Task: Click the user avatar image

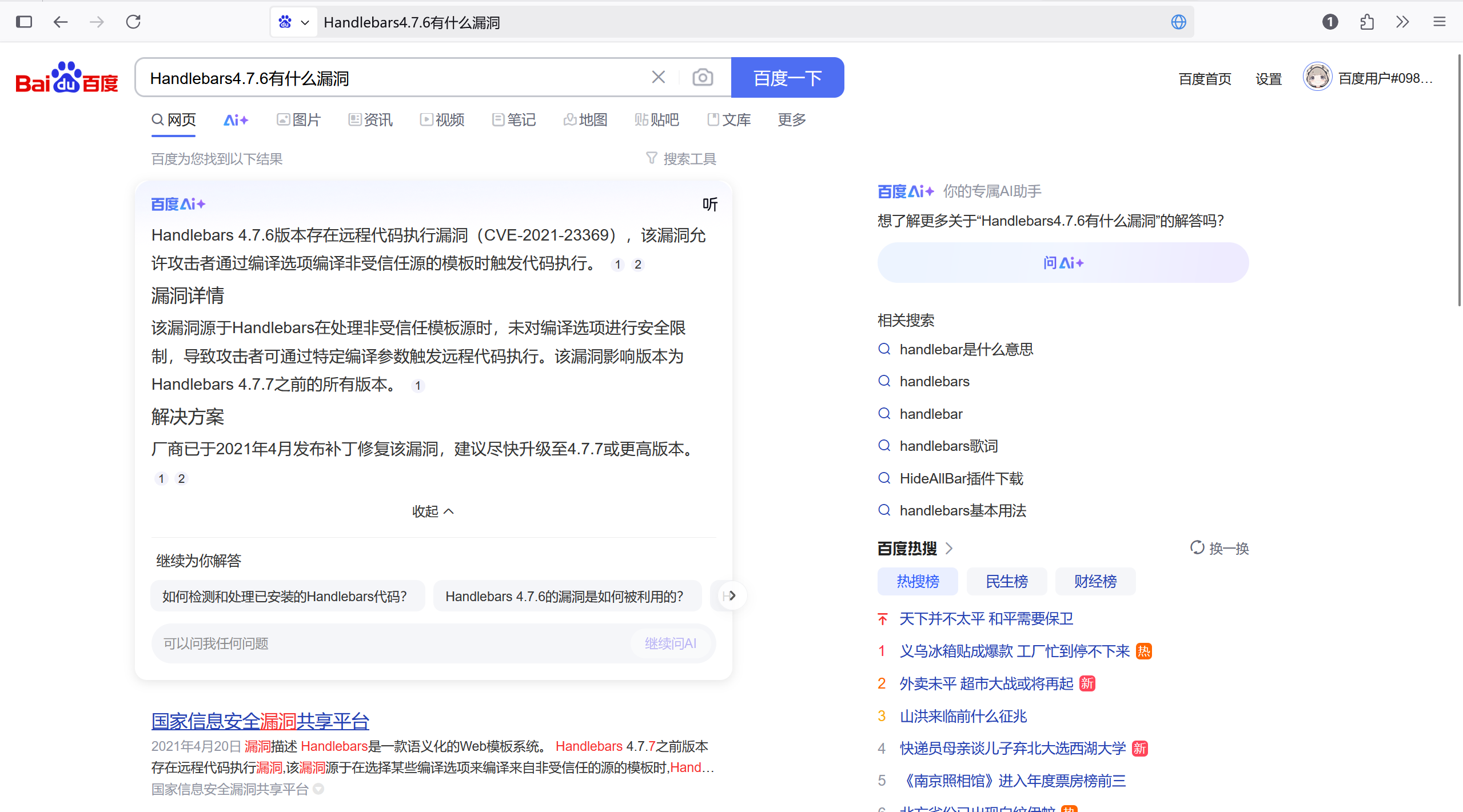Action: pyautogui.click(x=1317, y=77)
